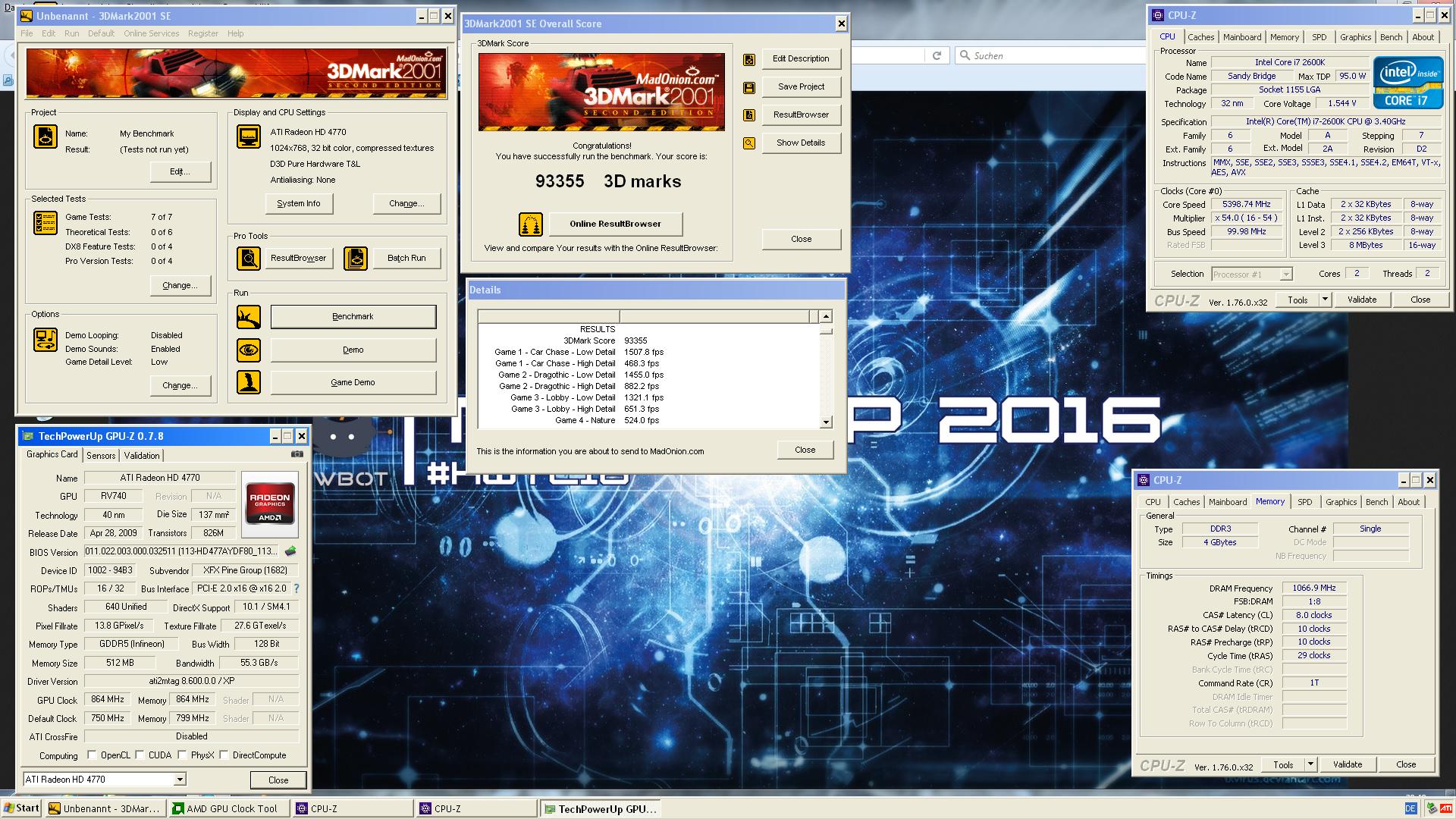Switch to Graphics tab in lower CPU-Z window

(x=1341, y=502)
